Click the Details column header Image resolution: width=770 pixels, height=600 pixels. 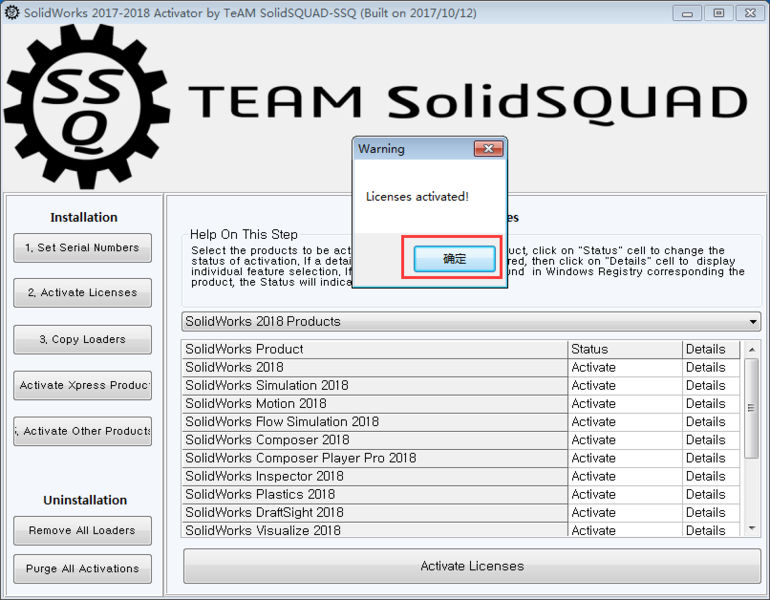[711, 349]
